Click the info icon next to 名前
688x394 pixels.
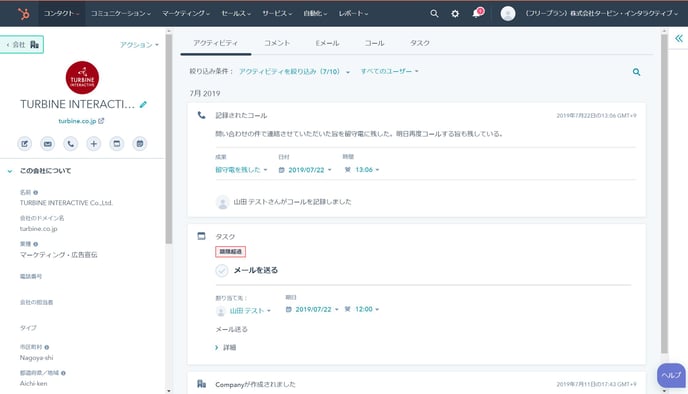coord(36,192)
